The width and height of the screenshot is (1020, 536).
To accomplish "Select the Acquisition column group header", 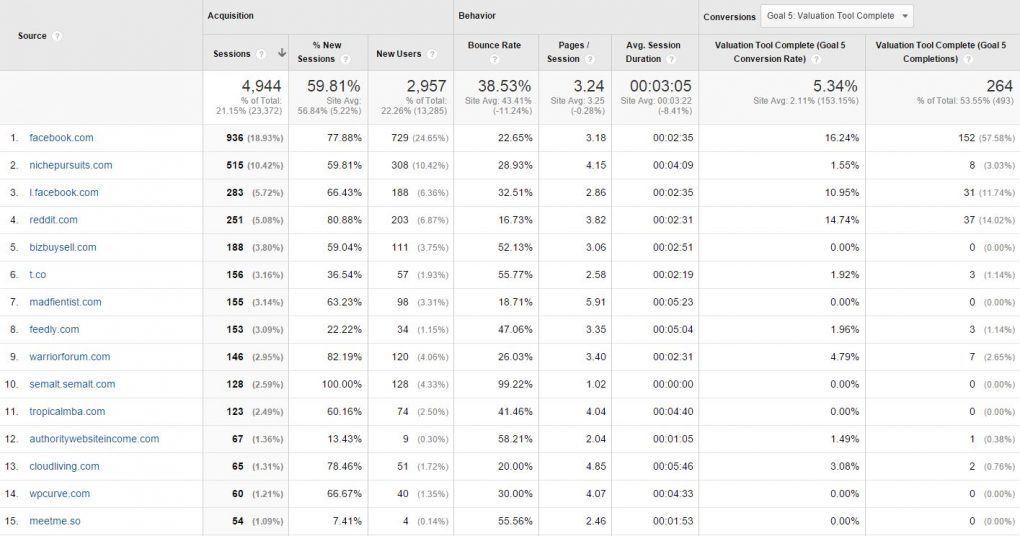I will point(230,16).
